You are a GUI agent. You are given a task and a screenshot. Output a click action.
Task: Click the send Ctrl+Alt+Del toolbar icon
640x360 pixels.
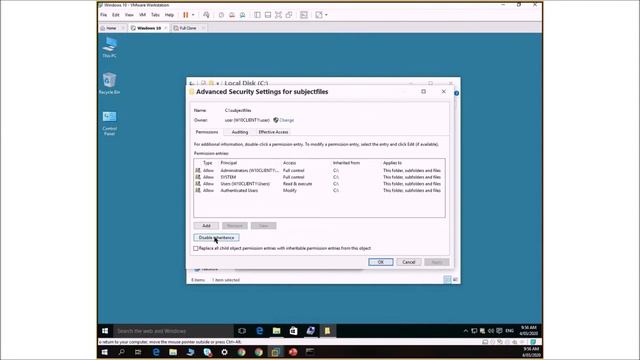coord(206,15)
